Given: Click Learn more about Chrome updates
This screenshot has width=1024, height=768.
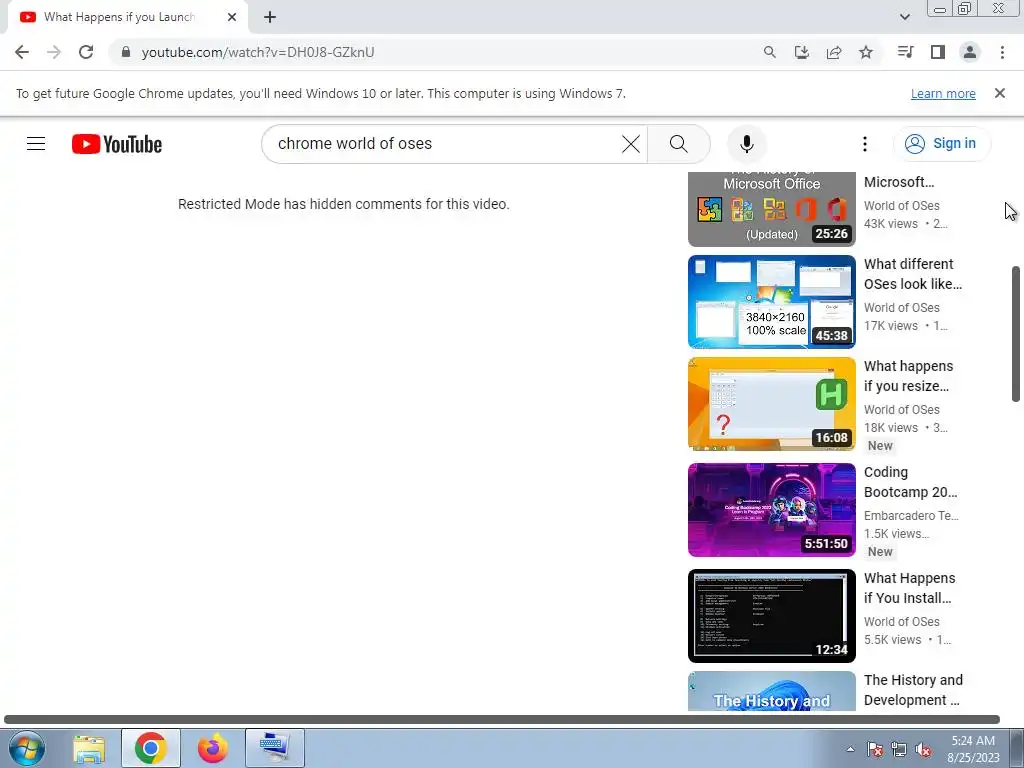Looking at the screenshot, I should [x=943, y=93].
